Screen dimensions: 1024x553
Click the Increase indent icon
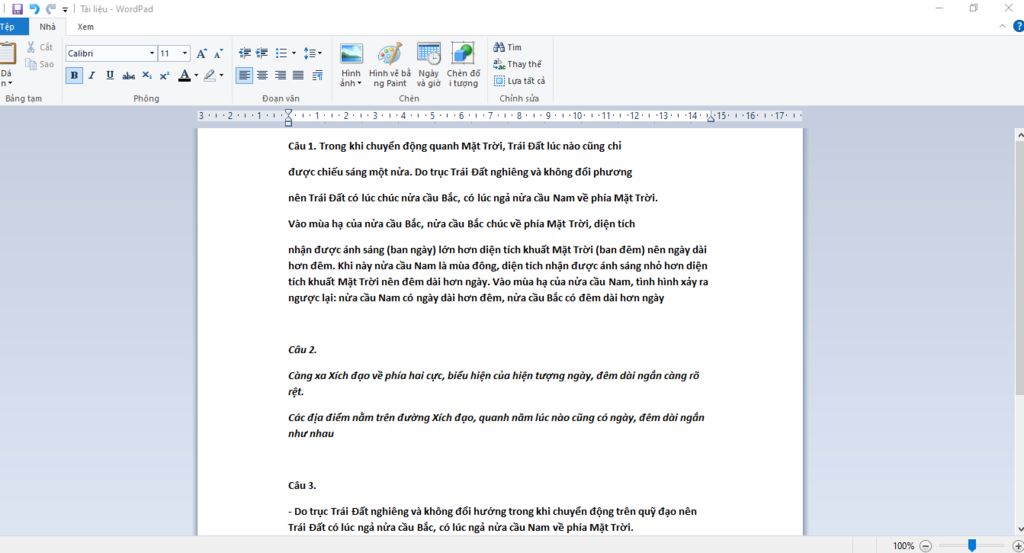click(262, 54)
